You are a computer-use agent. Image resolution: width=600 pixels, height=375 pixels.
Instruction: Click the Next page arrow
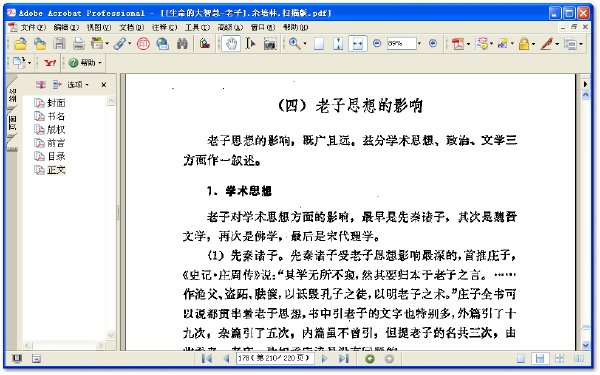(x=324, y=359)
